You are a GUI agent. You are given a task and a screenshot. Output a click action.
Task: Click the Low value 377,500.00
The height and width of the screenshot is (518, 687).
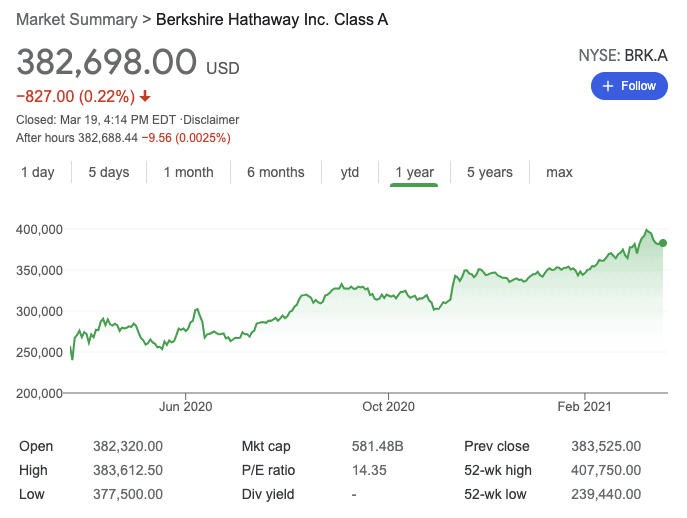click(127, 494)
